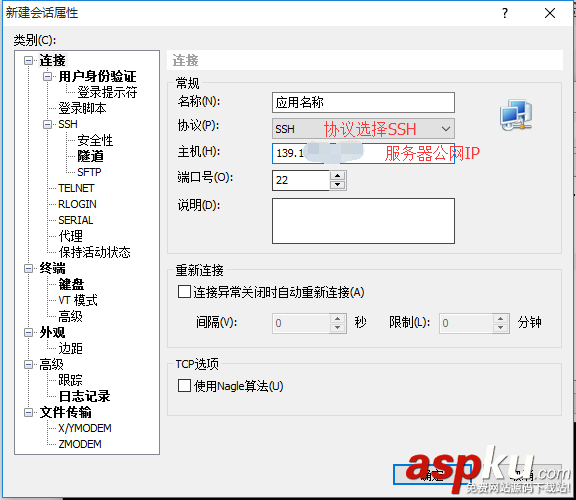
Task: Close the new session properties dialog
Action: [550, 13]
